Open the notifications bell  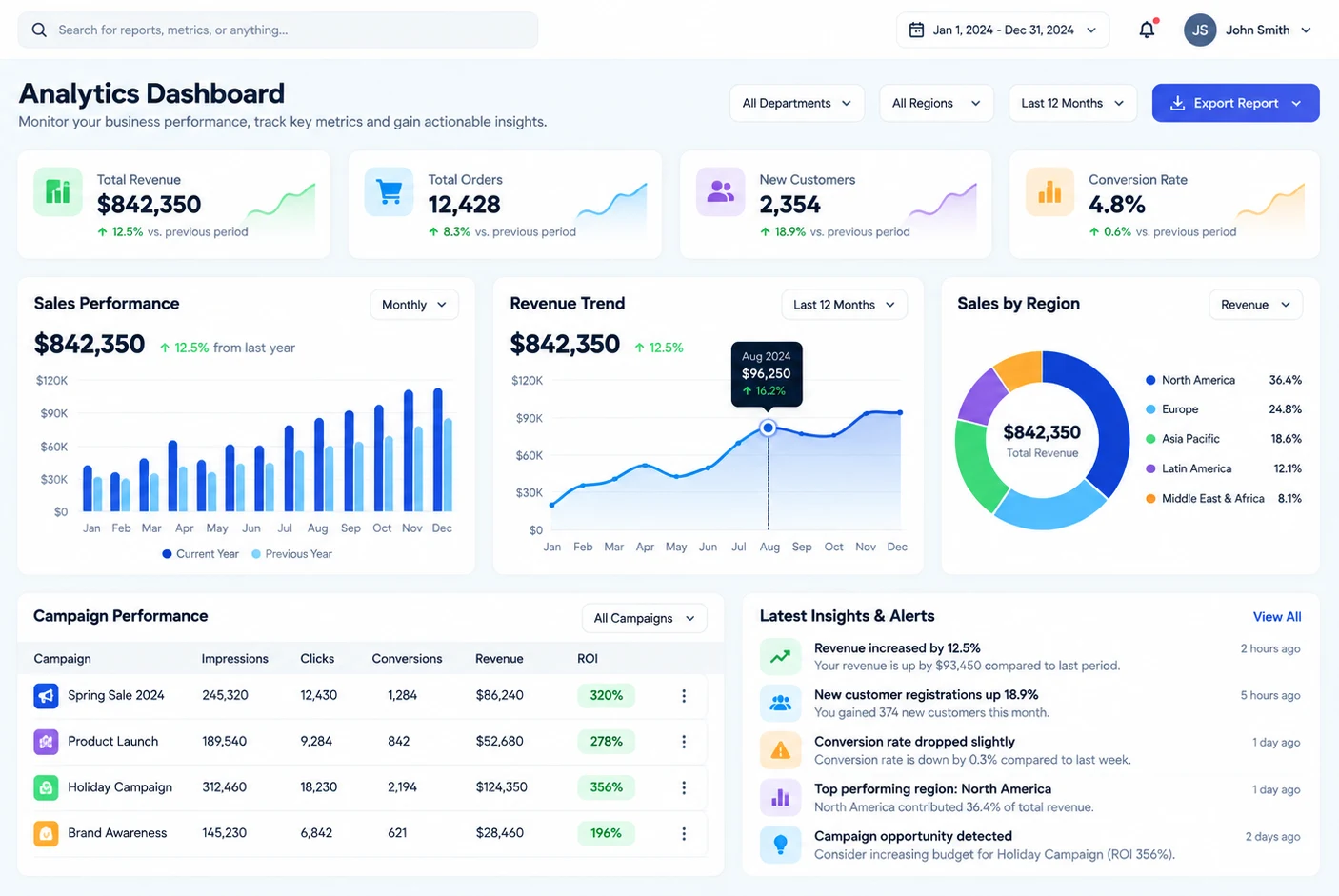pyautogui.click(x=1148, y=30)
